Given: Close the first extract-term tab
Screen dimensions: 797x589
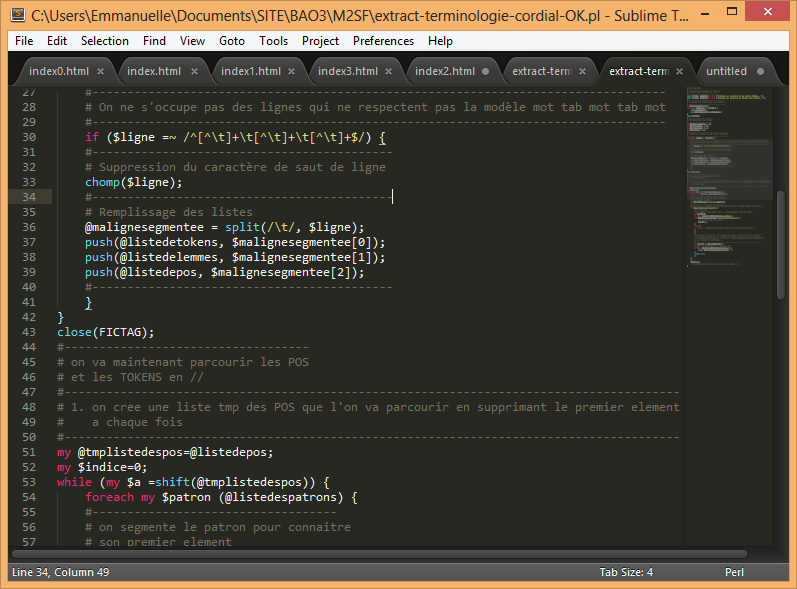Looking at the screenshot, I should (583, 72).
